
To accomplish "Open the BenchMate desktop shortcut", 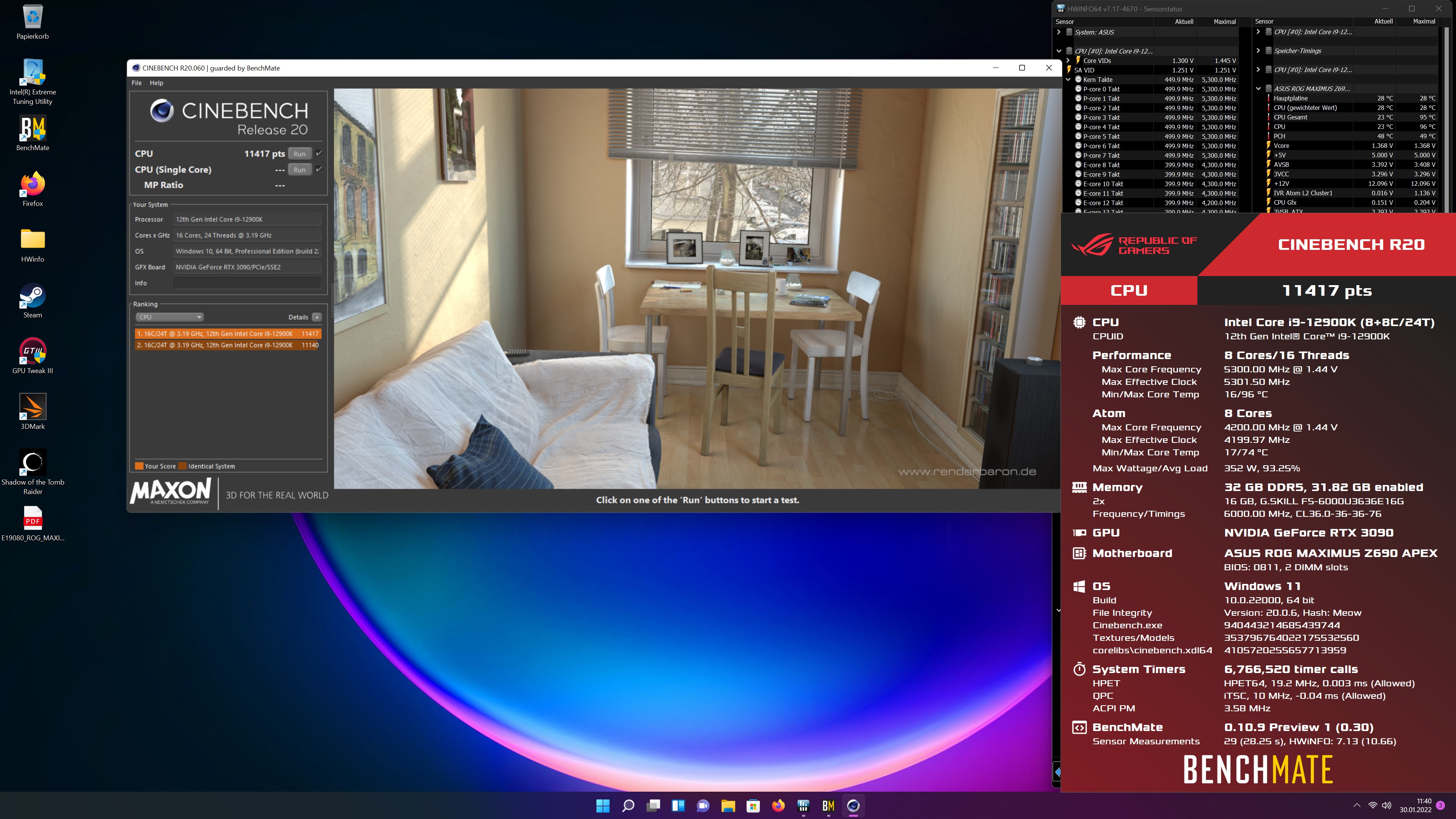I will (33, 133).
